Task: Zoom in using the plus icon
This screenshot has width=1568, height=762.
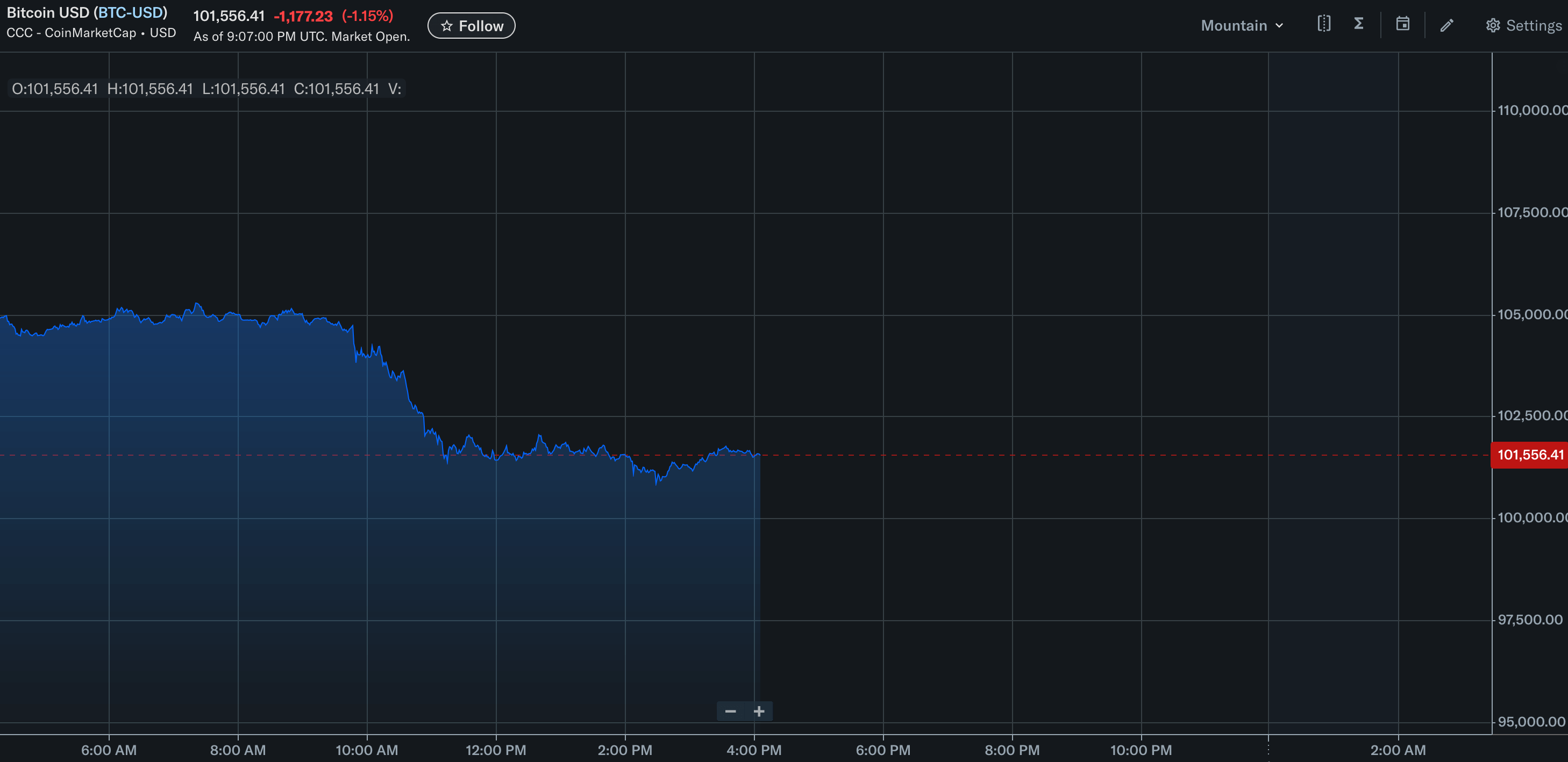Action: click(x=760, y=710)
